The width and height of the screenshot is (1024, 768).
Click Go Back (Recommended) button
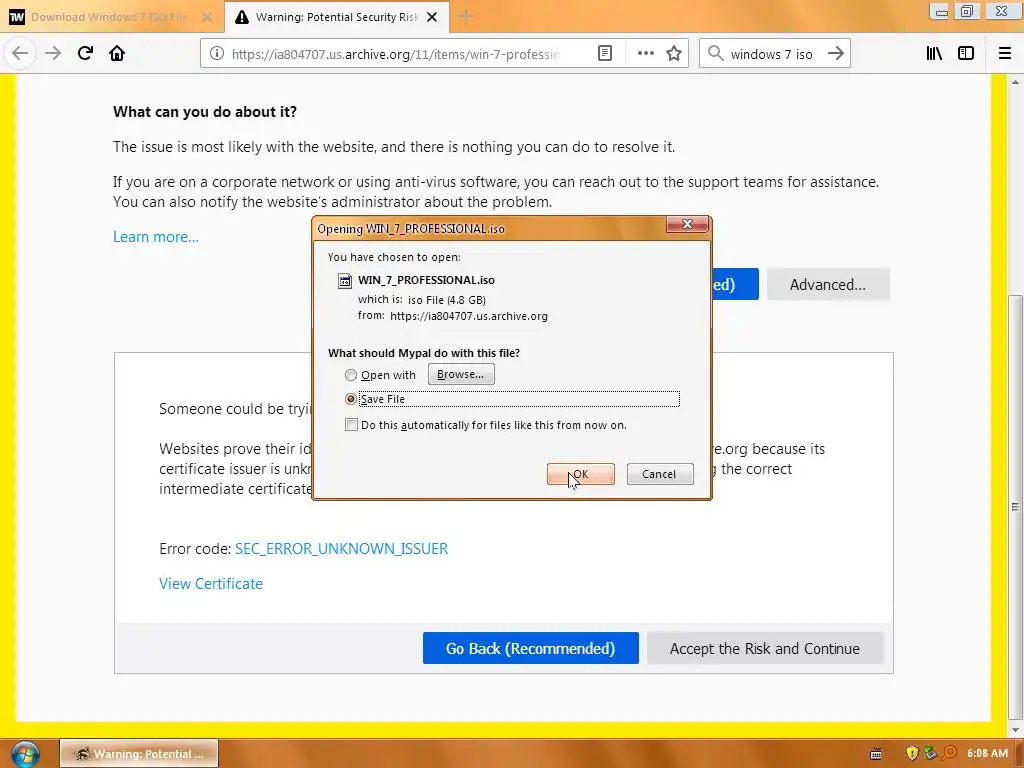click(530, 648)
